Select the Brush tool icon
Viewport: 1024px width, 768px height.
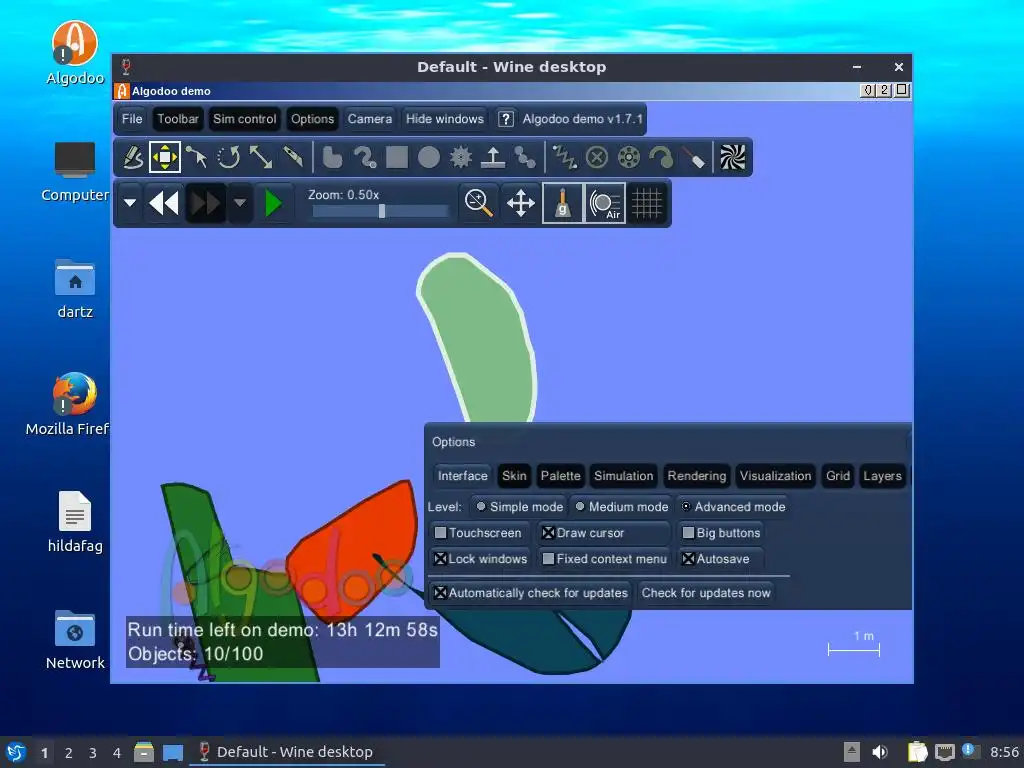click(364, 157)
